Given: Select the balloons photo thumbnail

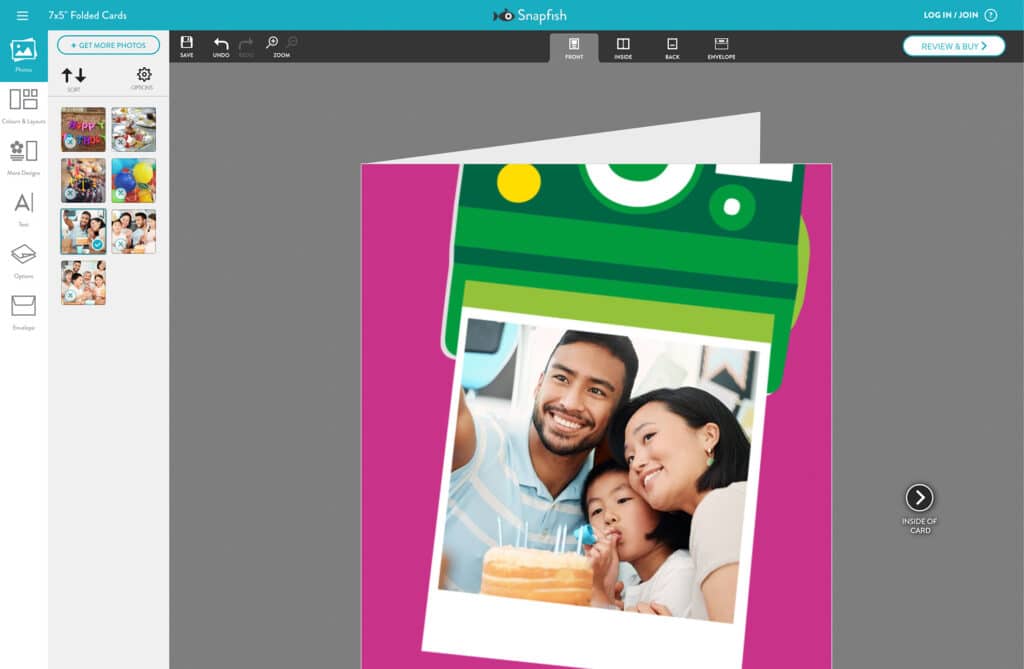Looking at the screenshot, I should (134, 180).
